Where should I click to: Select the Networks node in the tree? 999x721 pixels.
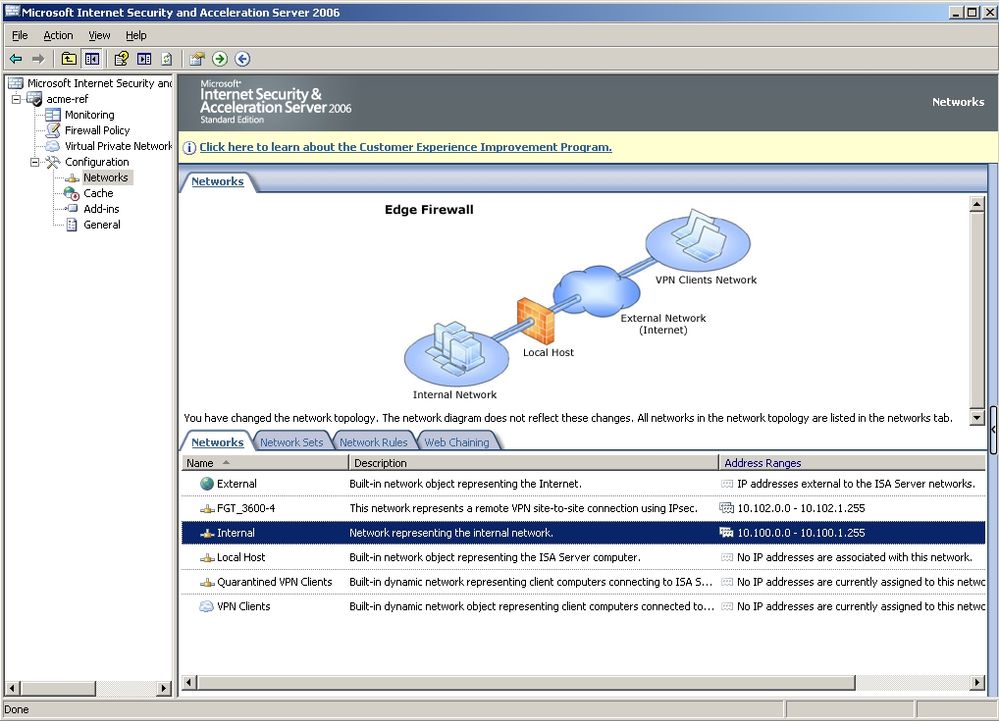coord(106,178)
